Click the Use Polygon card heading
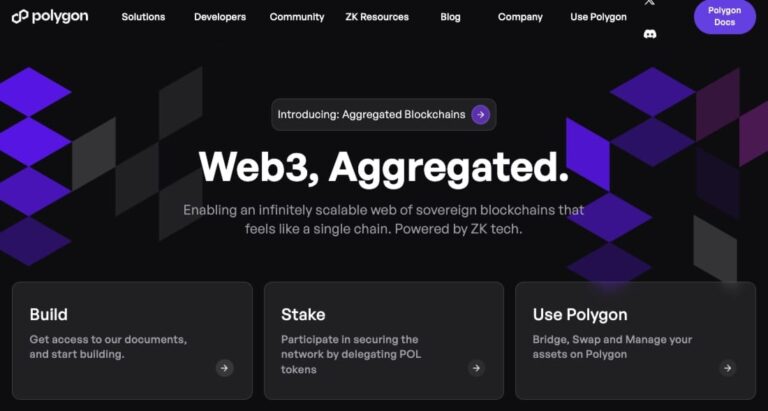This screenshot has height=411, width=768. pyautogui.click(x=580, y=315)
